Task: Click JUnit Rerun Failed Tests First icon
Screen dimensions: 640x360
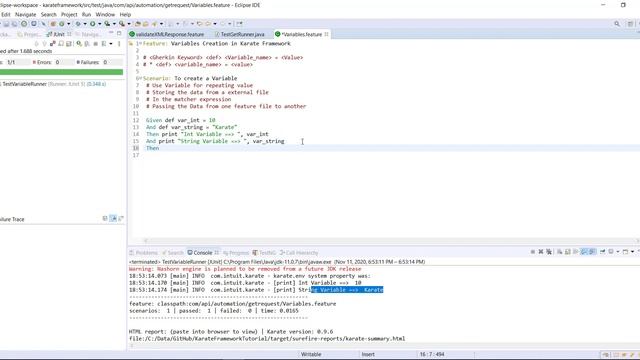Action: 87,44
